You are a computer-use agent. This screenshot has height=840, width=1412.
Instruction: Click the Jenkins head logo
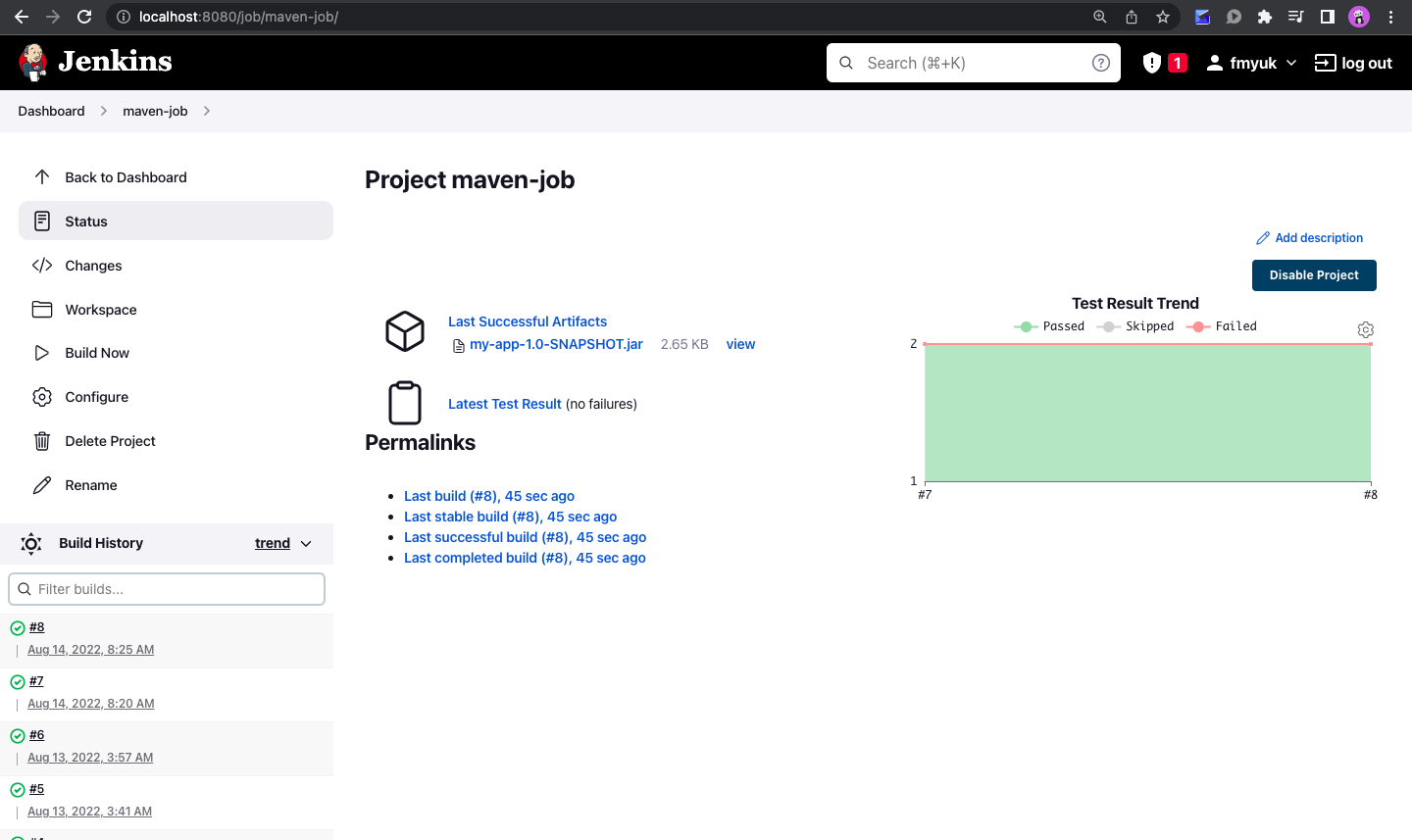[x=32, y=62]
